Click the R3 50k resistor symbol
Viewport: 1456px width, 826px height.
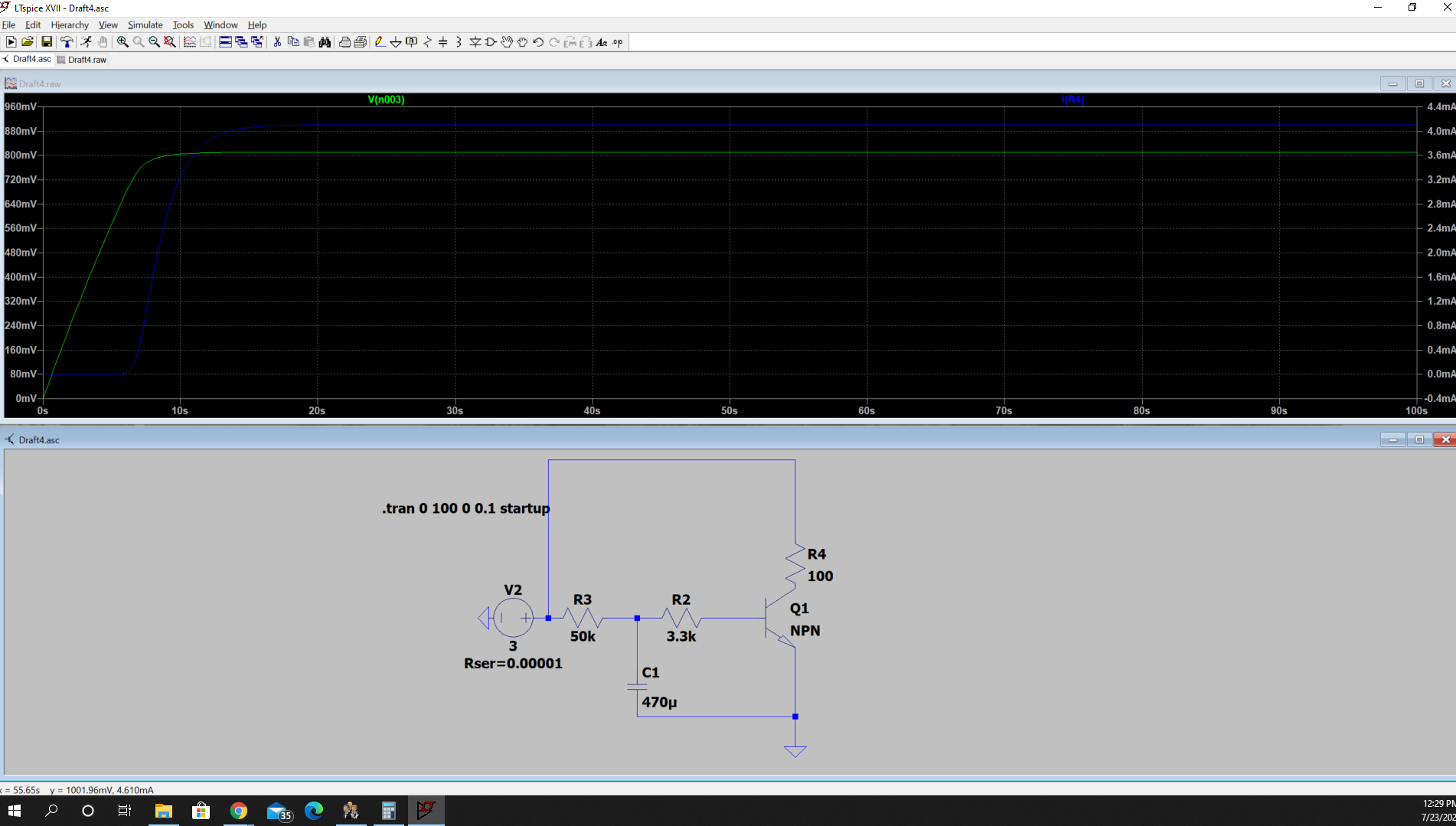click(583, 617)
